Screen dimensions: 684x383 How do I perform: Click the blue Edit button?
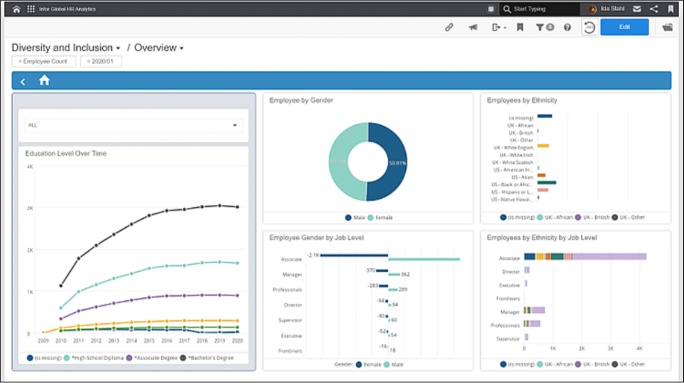click(624, 27)
